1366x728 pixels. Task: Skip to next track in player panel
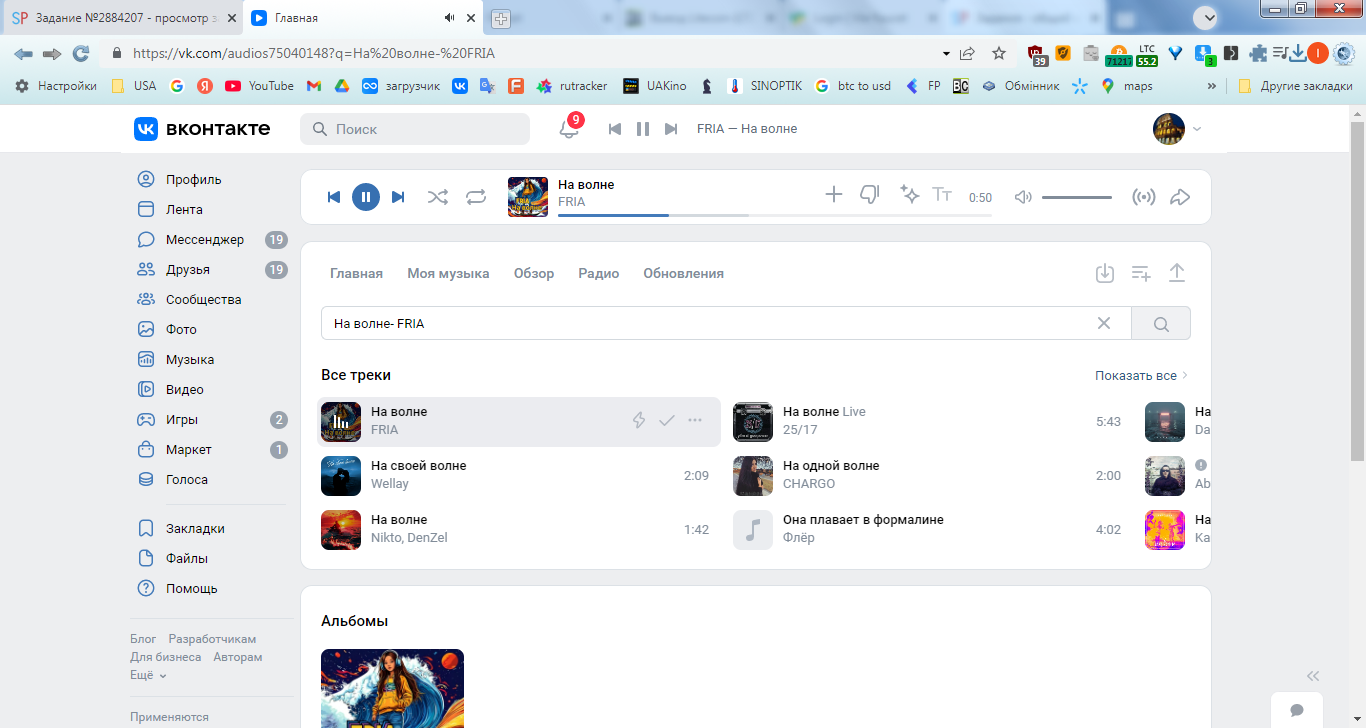398,197
